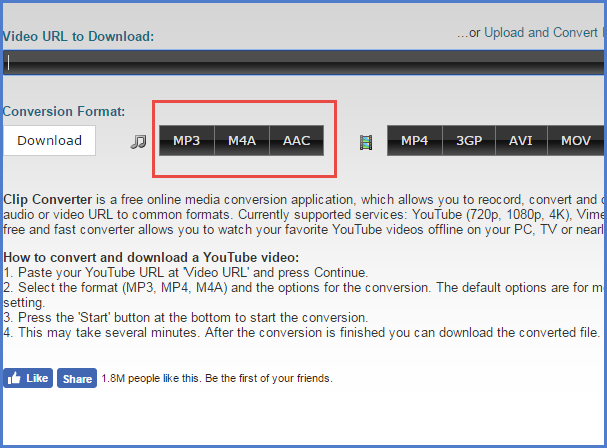Click step 1 'Paste your YouTube URL' text
The height and width of the screenshot is (448, 607).
[x=185, y=273]
